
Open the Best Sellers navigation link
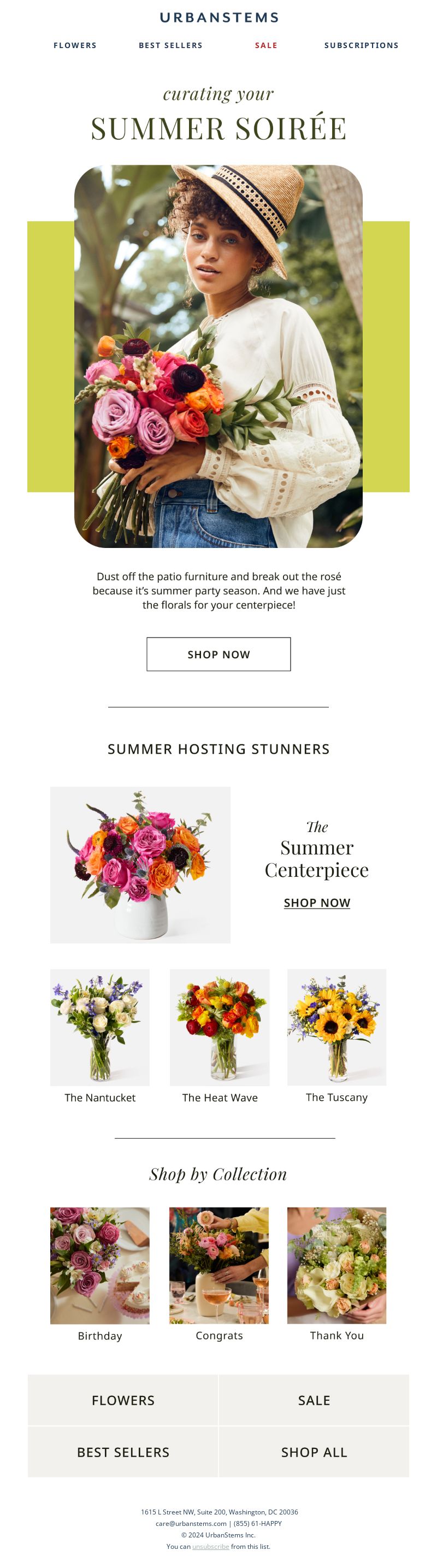tap(170, 46)
